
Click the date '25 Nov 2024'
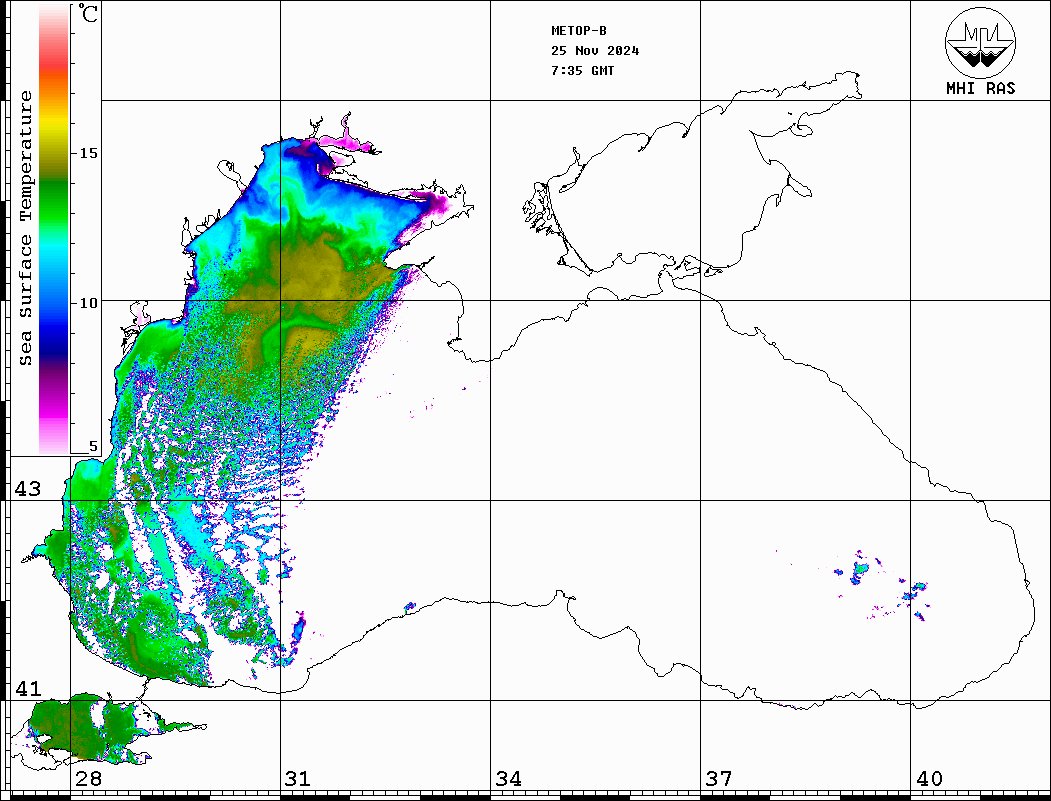pos(595,51)
